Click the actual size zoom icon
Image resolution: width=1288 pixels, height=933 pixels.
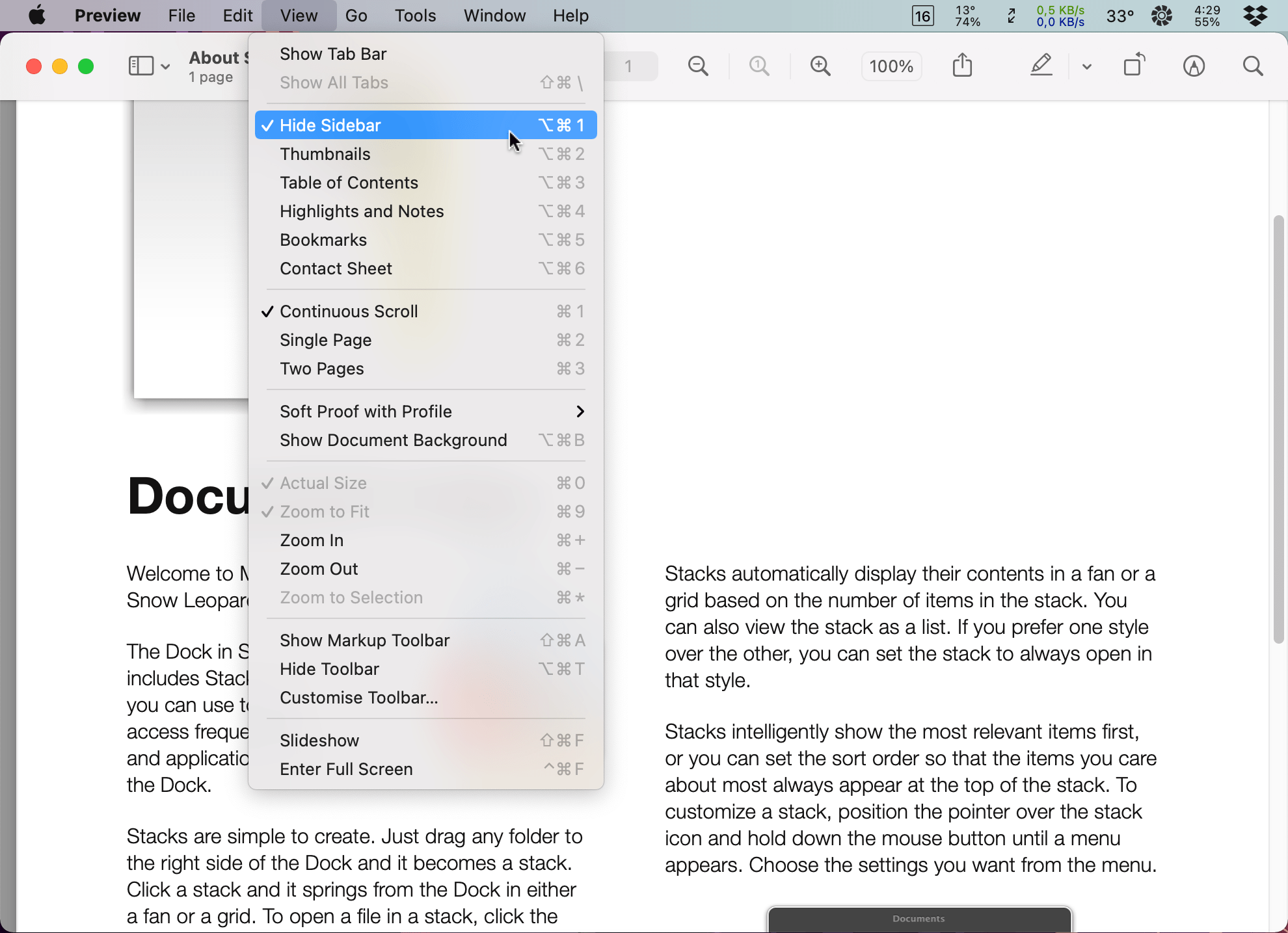[x=759, y=66]
